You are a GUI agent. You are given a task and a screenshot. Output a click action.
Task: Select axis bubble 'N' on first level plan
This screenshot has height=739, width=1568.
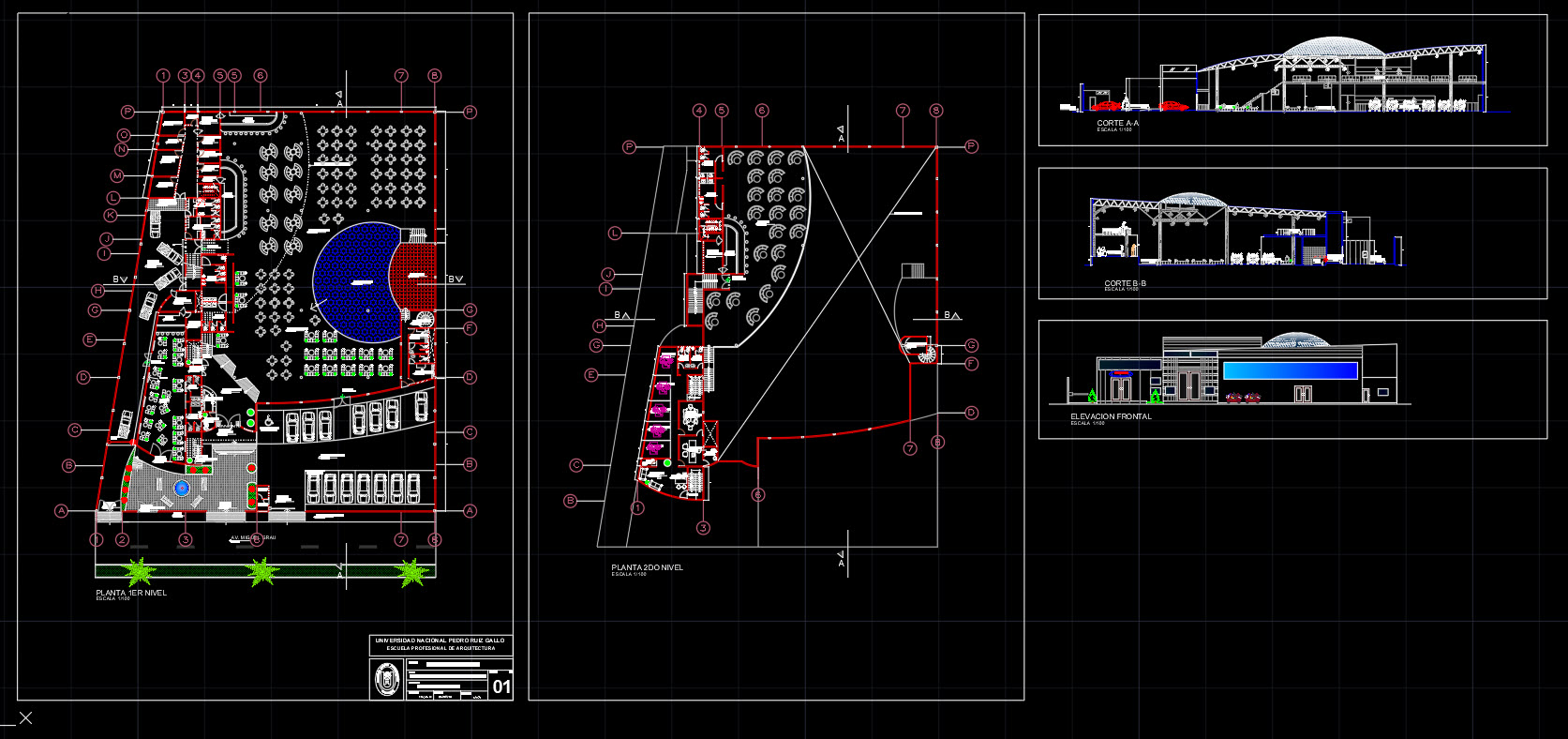[x=122, y=149]
